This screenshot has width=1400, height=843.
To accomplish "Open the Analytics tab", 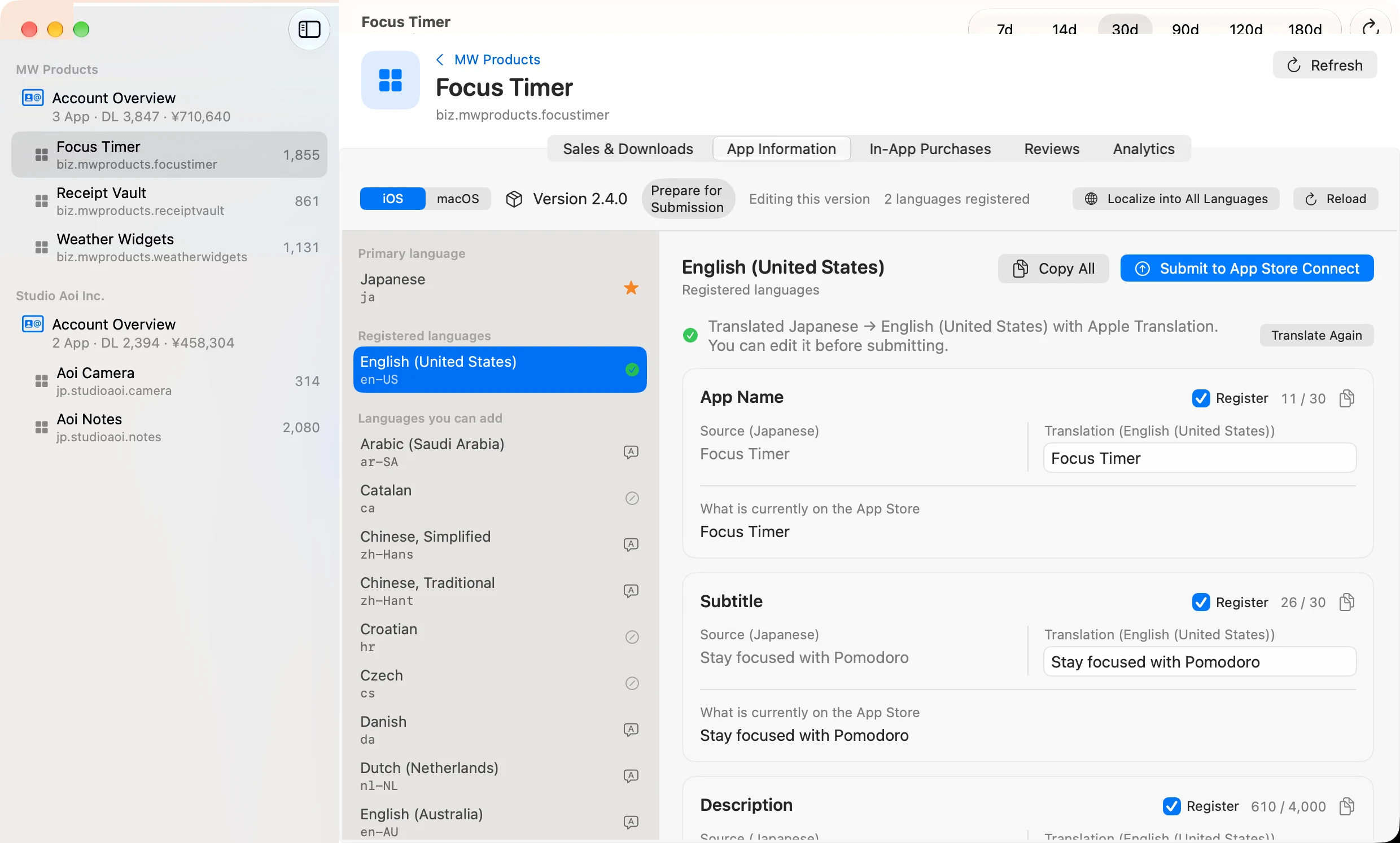I will (x=1143, y=149).
